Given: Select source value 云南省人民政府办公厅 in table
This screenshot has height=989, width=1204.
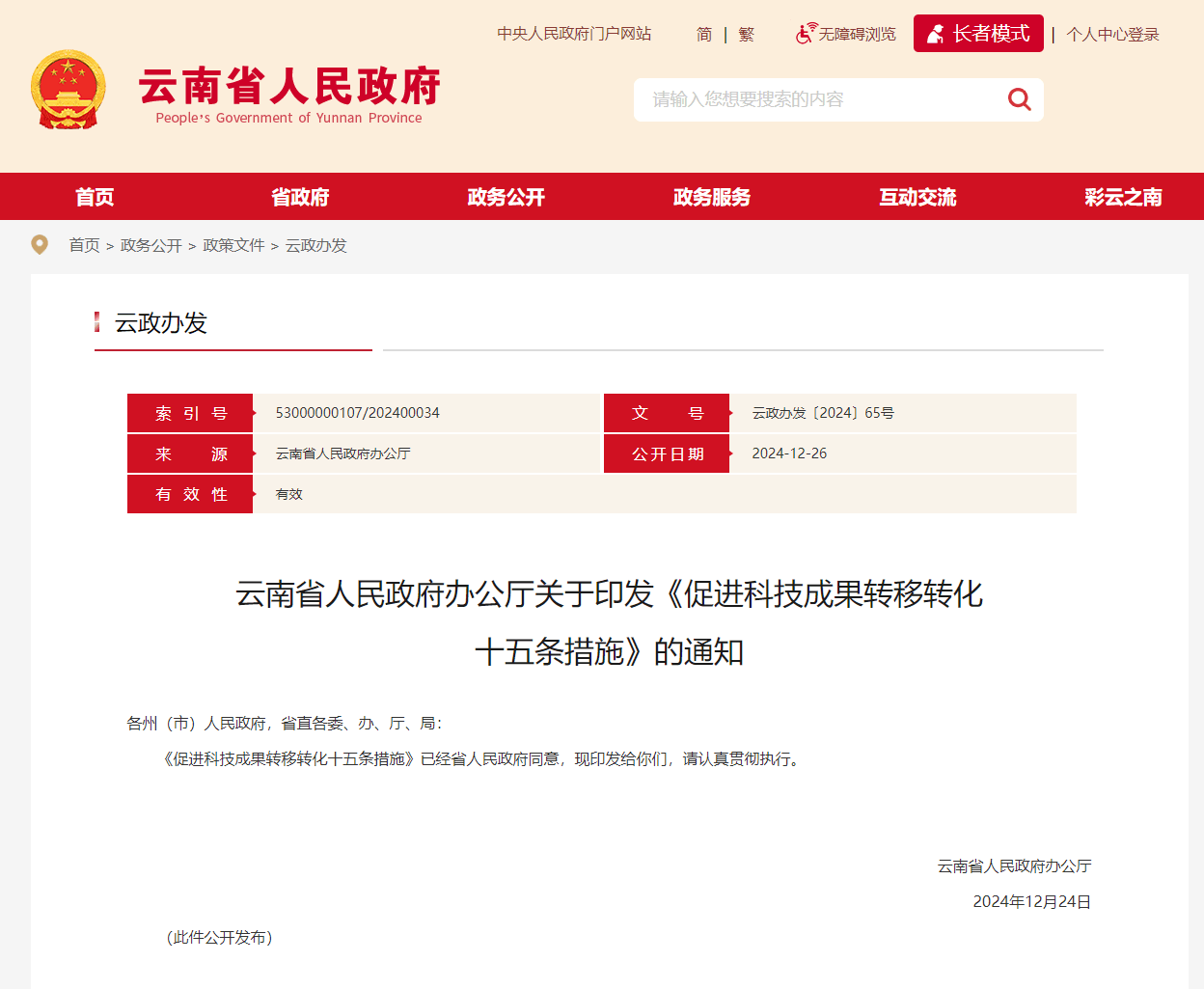Looking at the screenshot, I should click(343, 453).
